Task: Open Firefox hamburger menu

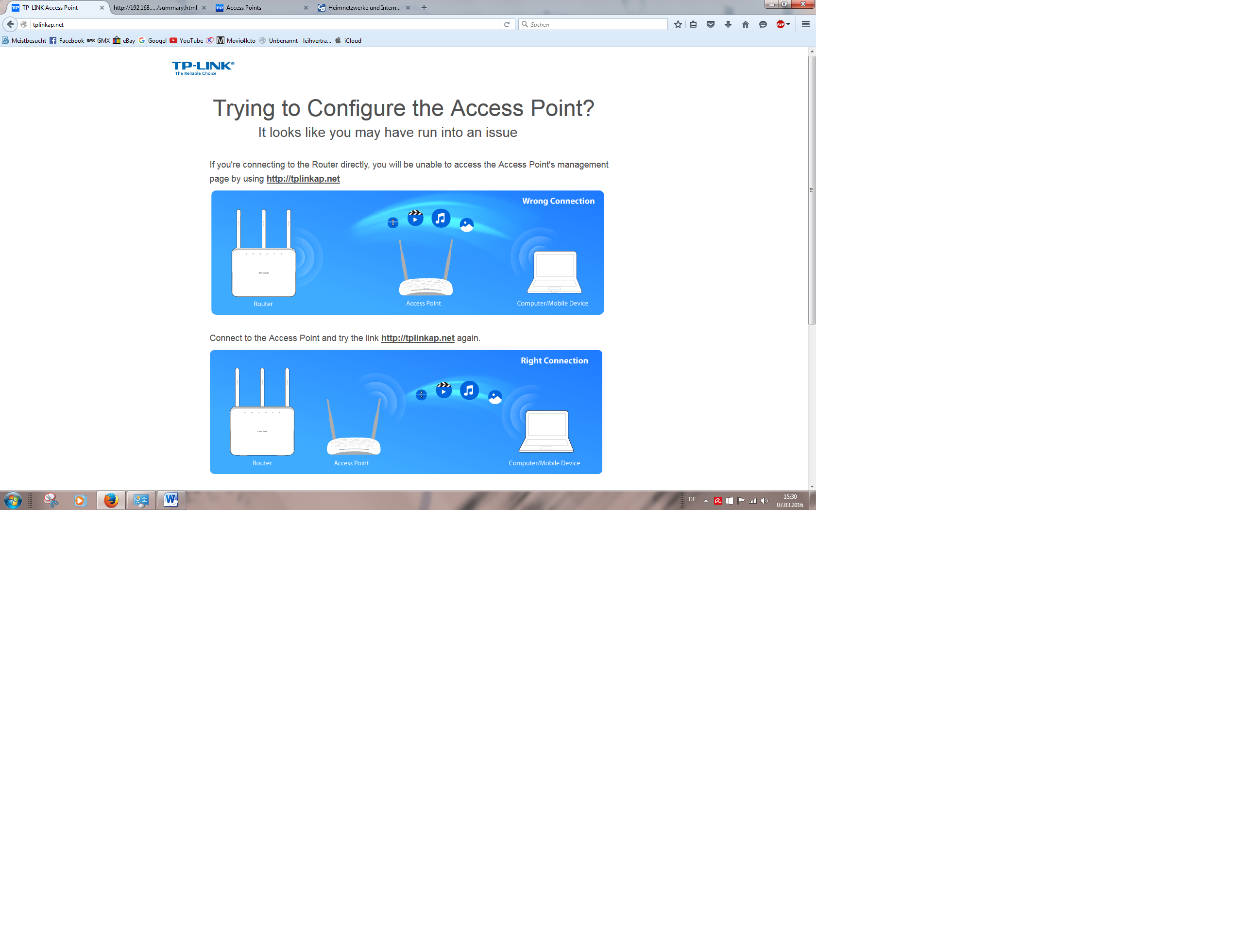Action: (x=805, y=24)
